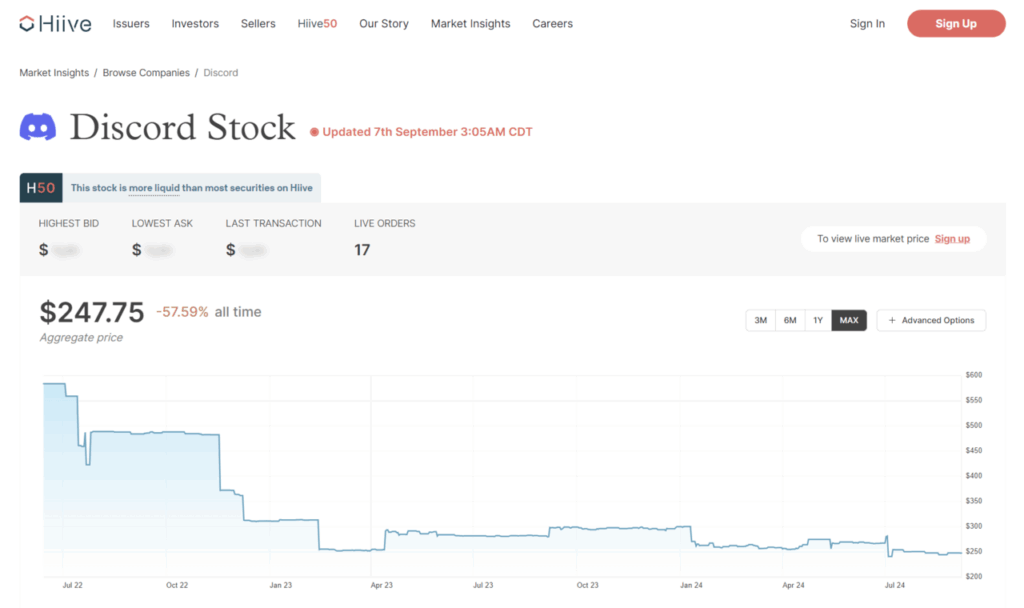Click the 'Updated 7th September 3:05AM CDT' text
1024x608 pixels.
click(x=427, y=132)
